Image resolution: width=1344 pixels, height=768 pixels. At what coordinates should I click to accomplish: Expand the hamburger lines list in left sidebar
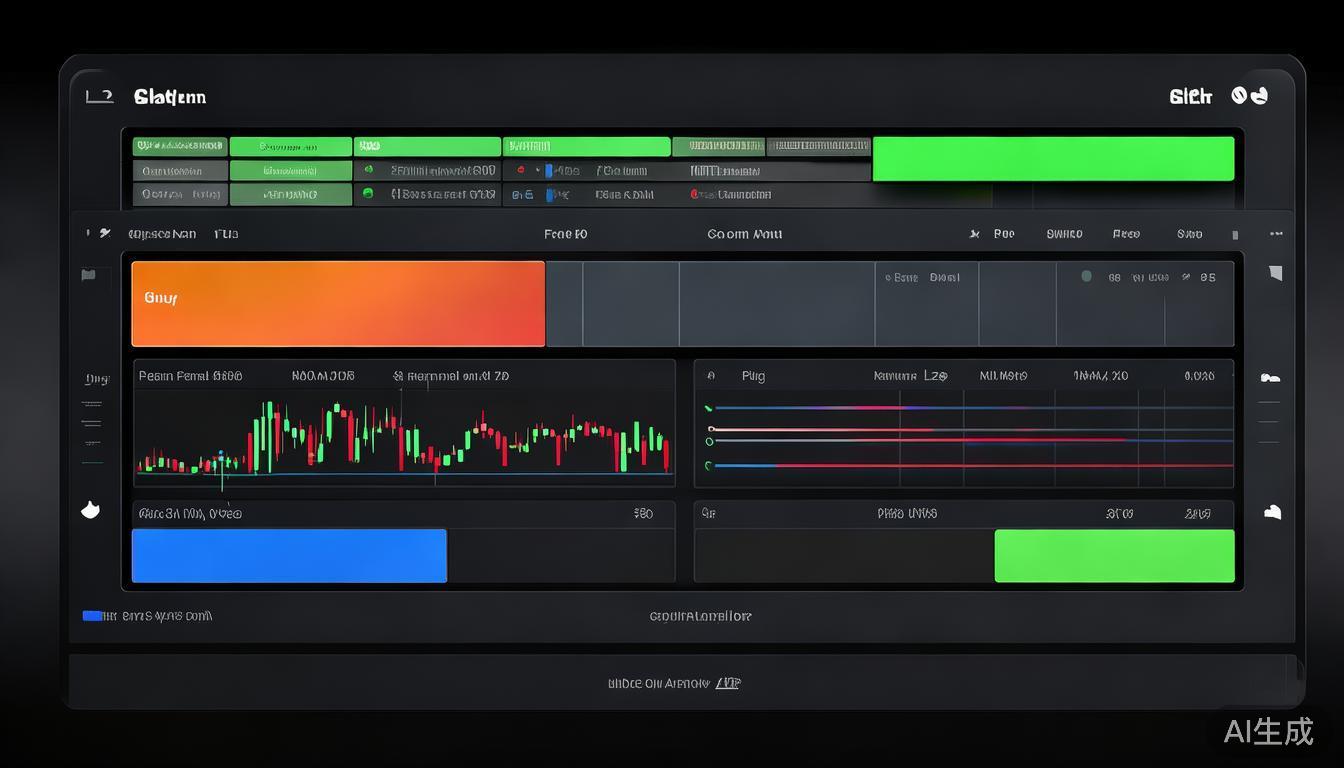[x=92, y=422]
